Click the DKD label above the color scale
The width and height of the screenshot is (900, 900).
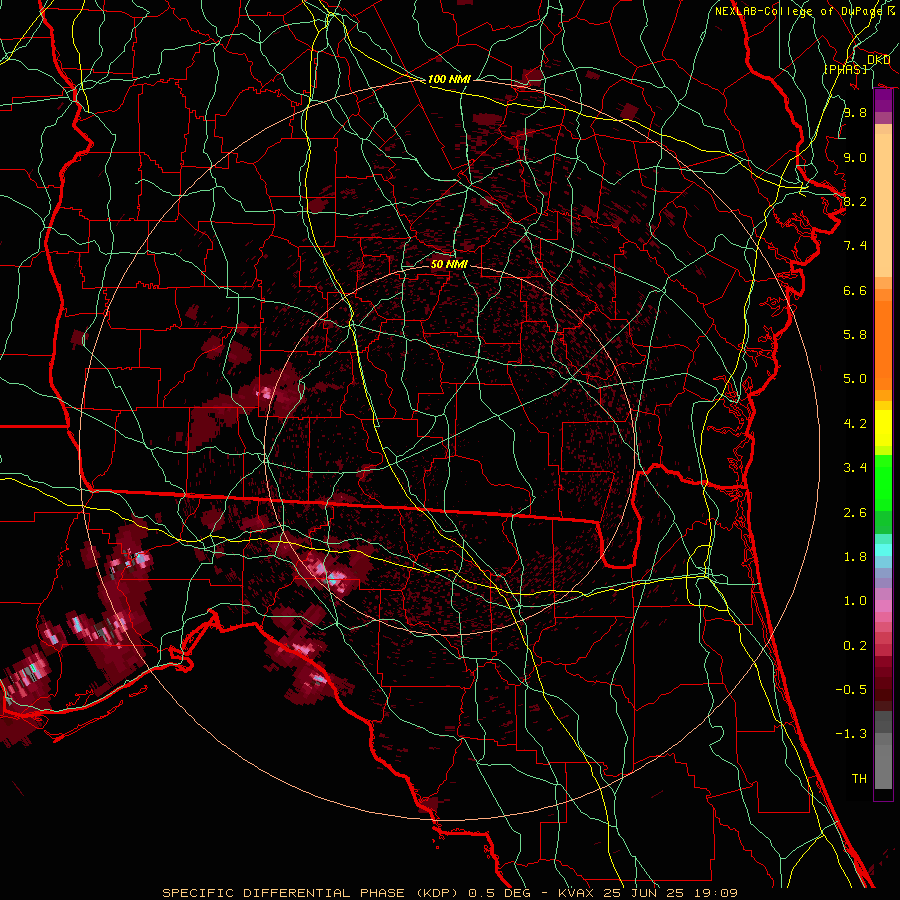(878, 60)
